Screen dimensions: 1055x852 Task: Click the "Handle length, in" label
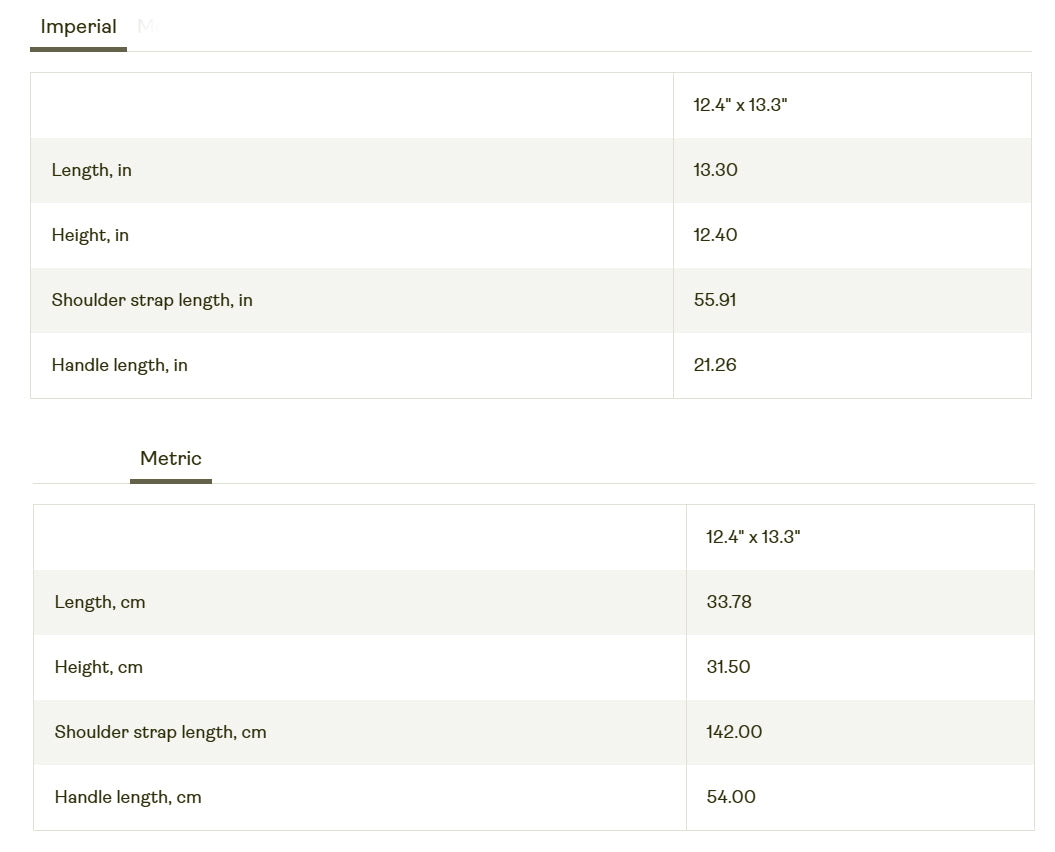120,365
